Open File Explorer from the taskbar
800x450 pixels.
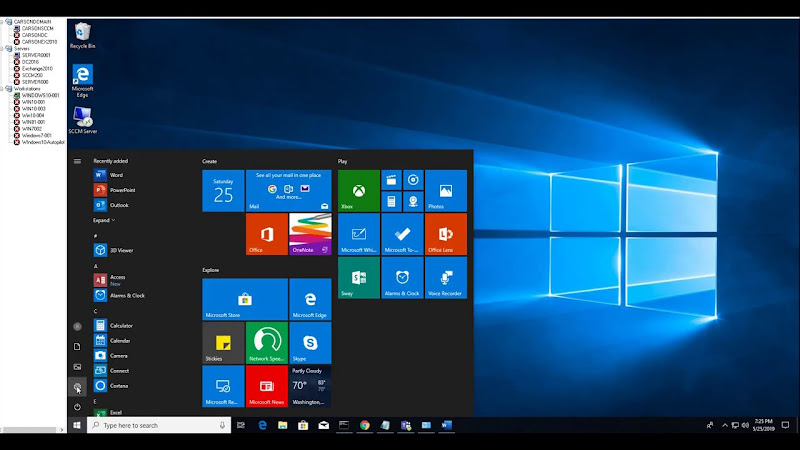point(282,425)
